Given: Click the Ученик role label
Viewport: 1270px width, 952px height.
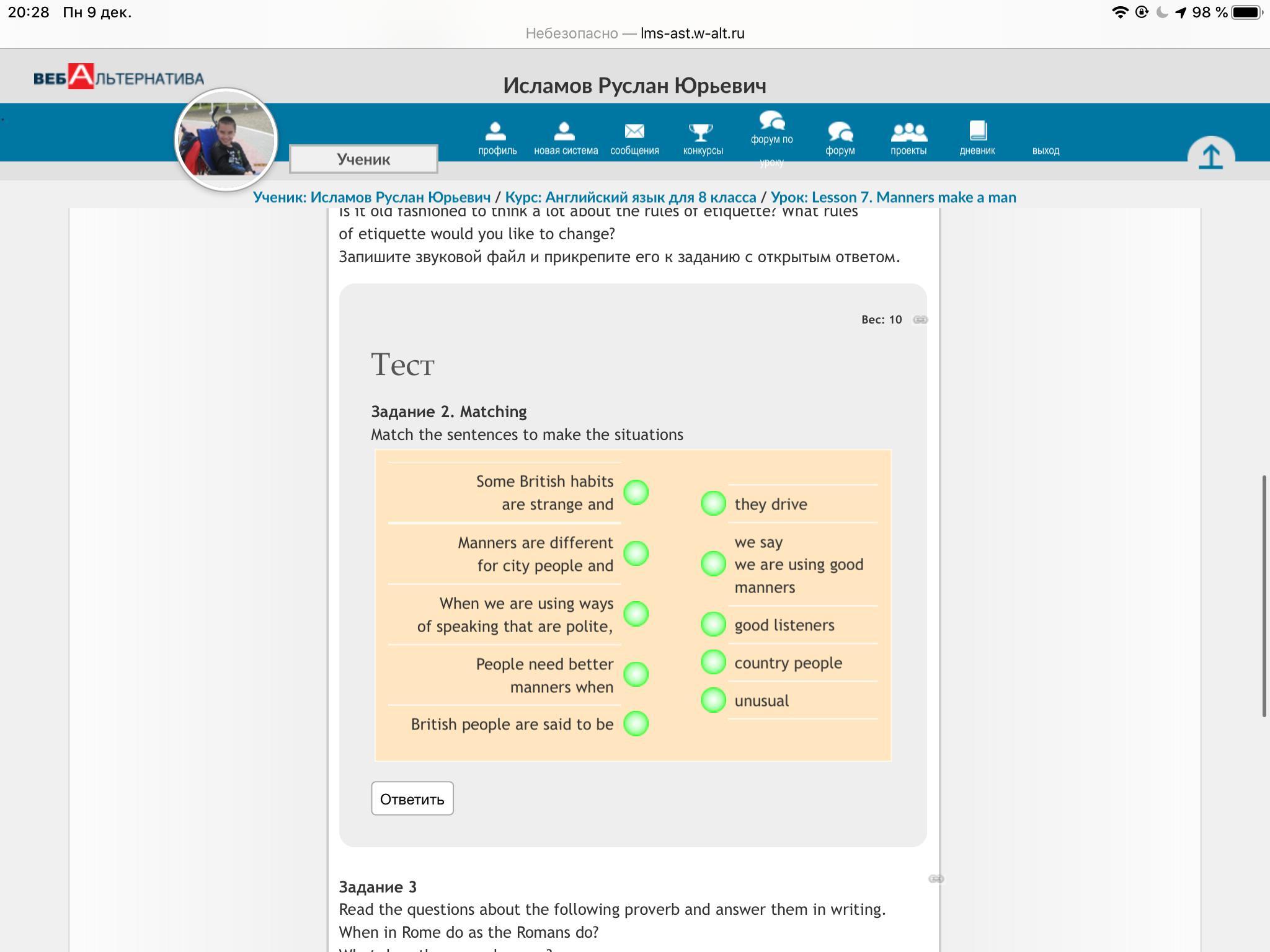Looking at the screenshot, I should 363,159.
